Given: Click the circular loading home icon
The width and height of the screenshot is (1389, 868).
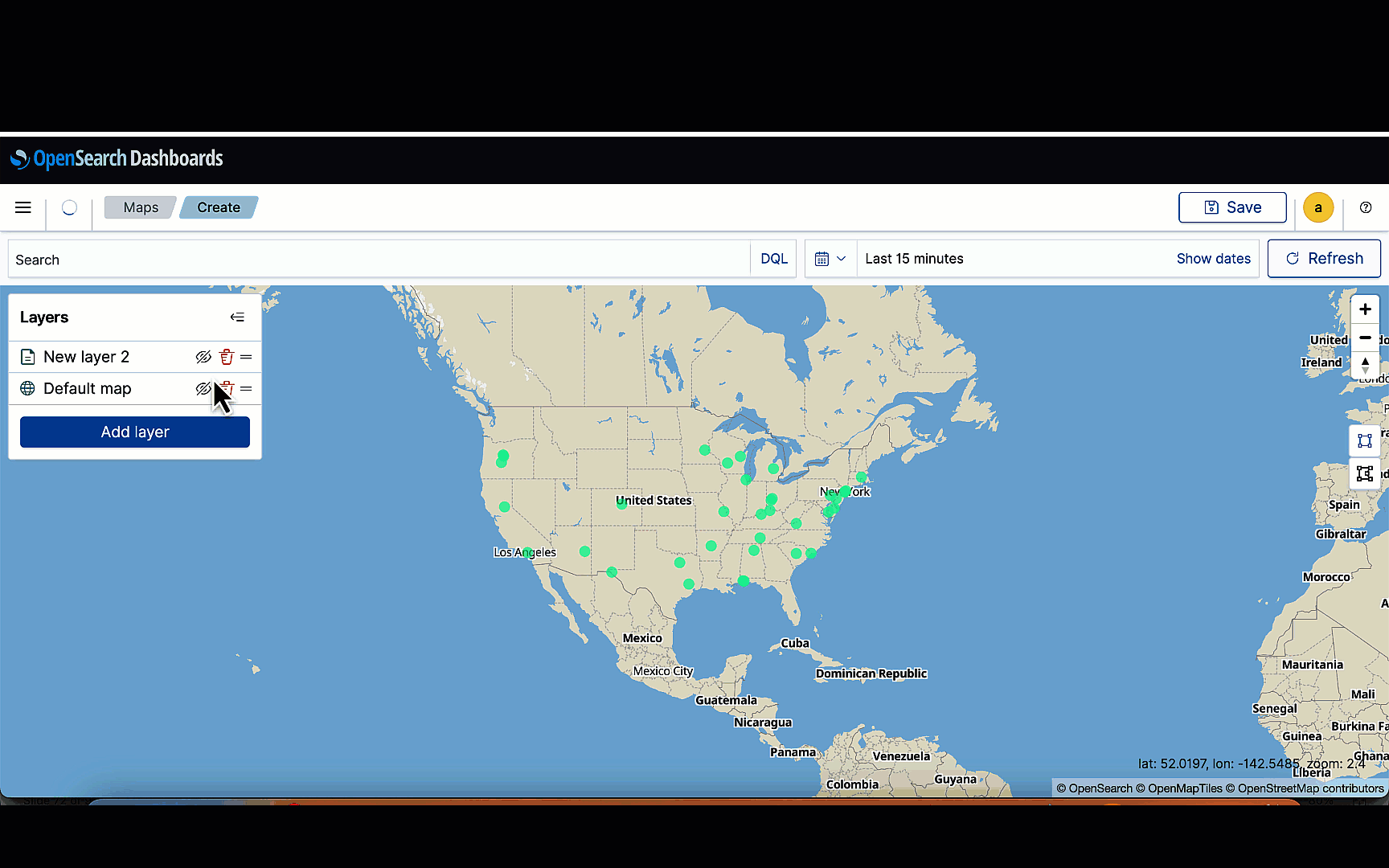Looking at the screenshot, I should click(70, 207).
